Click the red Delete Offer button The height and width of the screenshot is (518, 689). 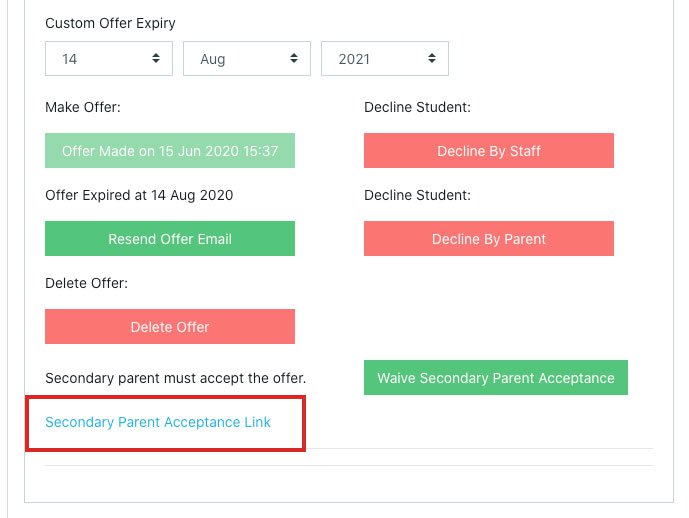pos(170,327)
